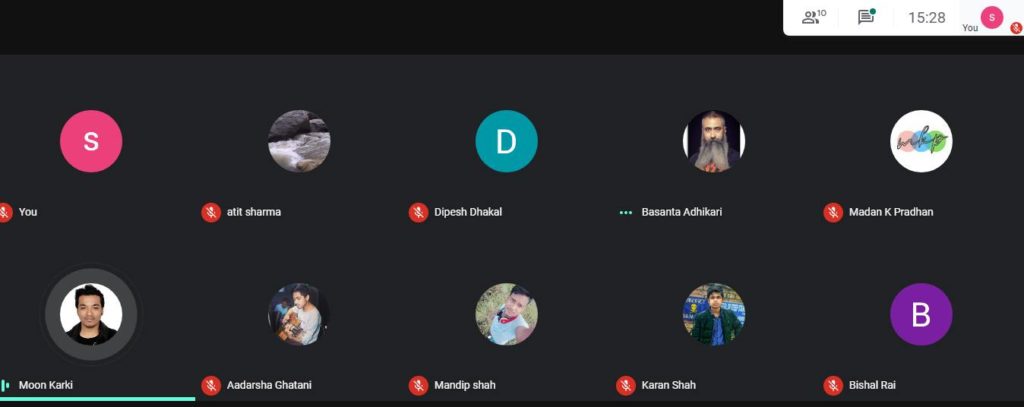Screen dimensions: 1024x407
Task: Click the muted mic icon beside Madan K Pradhan
Action: [833, 212]
